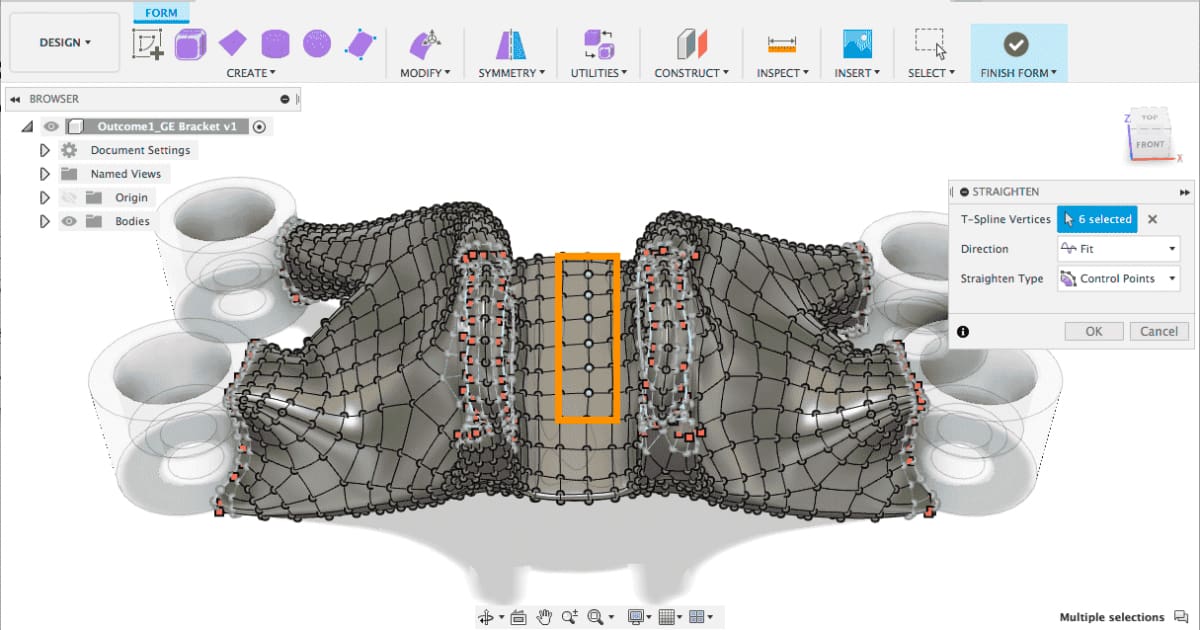Click the Mirror symmetry icon

(x=511, y=44)
